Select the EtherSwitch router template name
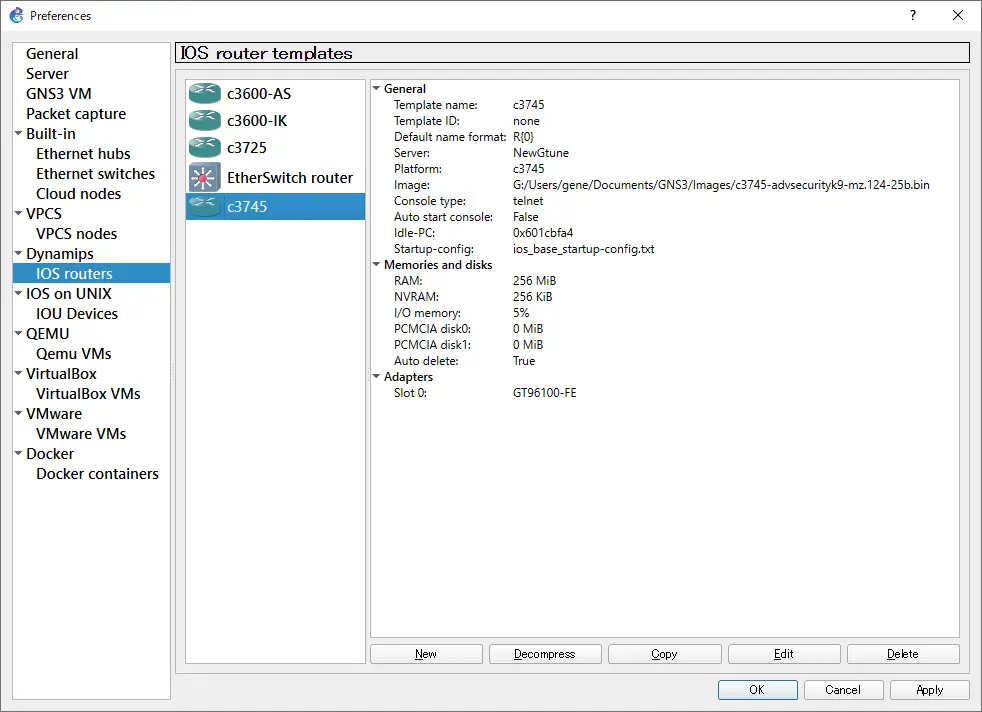This screenshot has width=982, height=712. click(x=290, y=178)
